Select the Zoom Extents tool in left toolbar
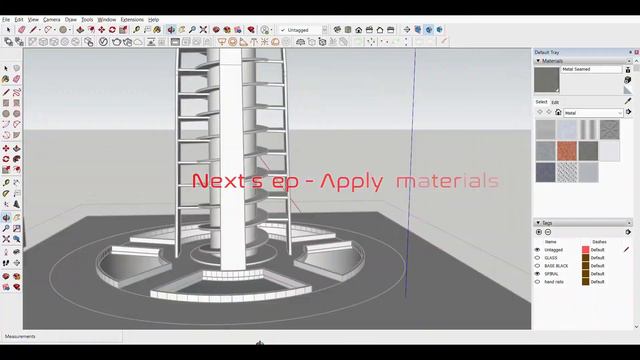Screen dimensions: 640x360 click(x=6, y=239)
